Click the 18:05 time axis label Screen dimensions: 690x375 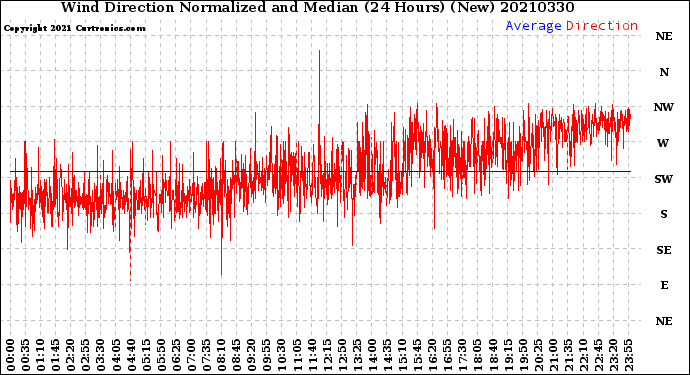tap(477, 355)
